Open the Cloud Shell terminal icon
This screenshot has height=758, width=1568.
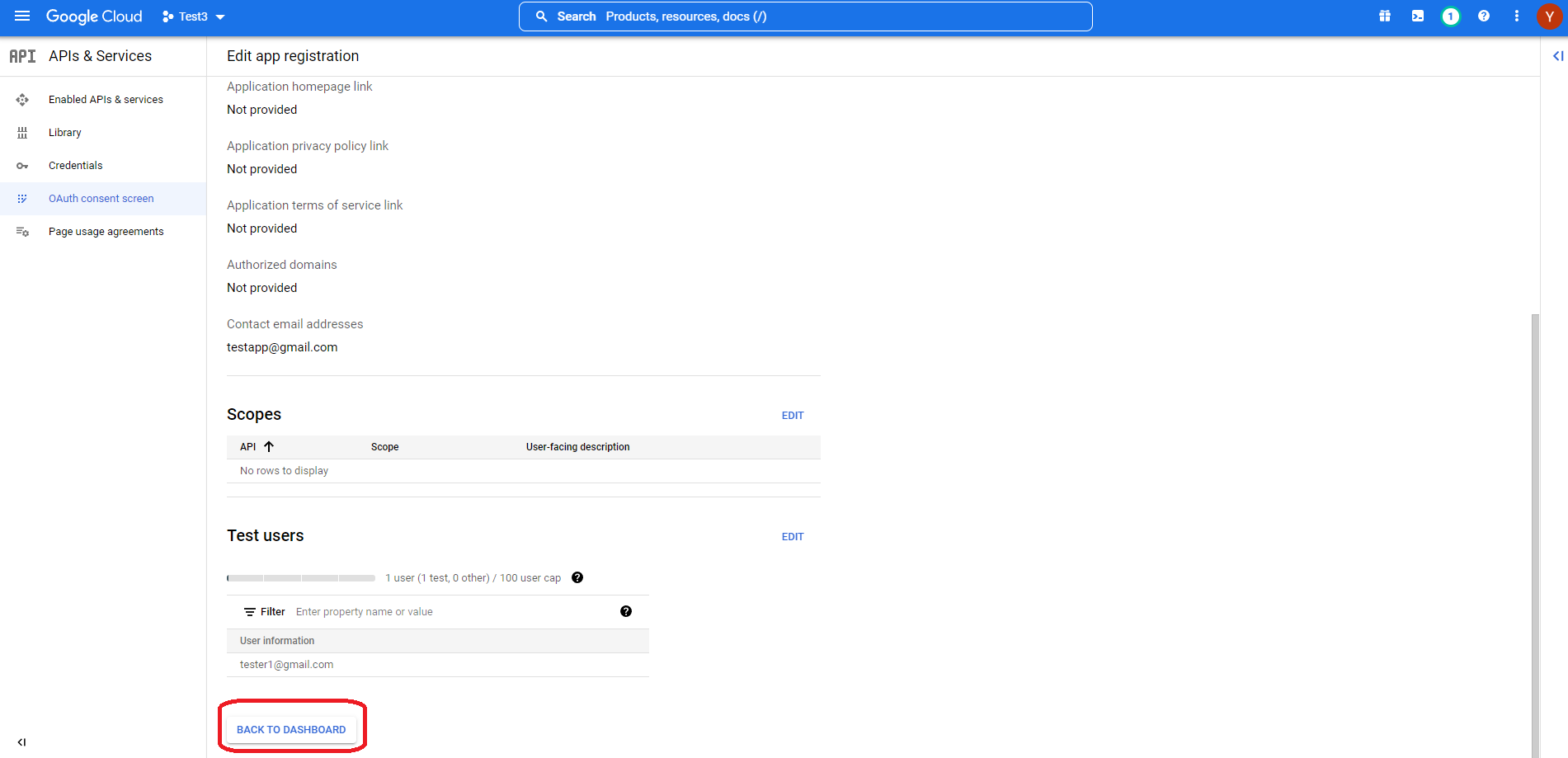1417,16
